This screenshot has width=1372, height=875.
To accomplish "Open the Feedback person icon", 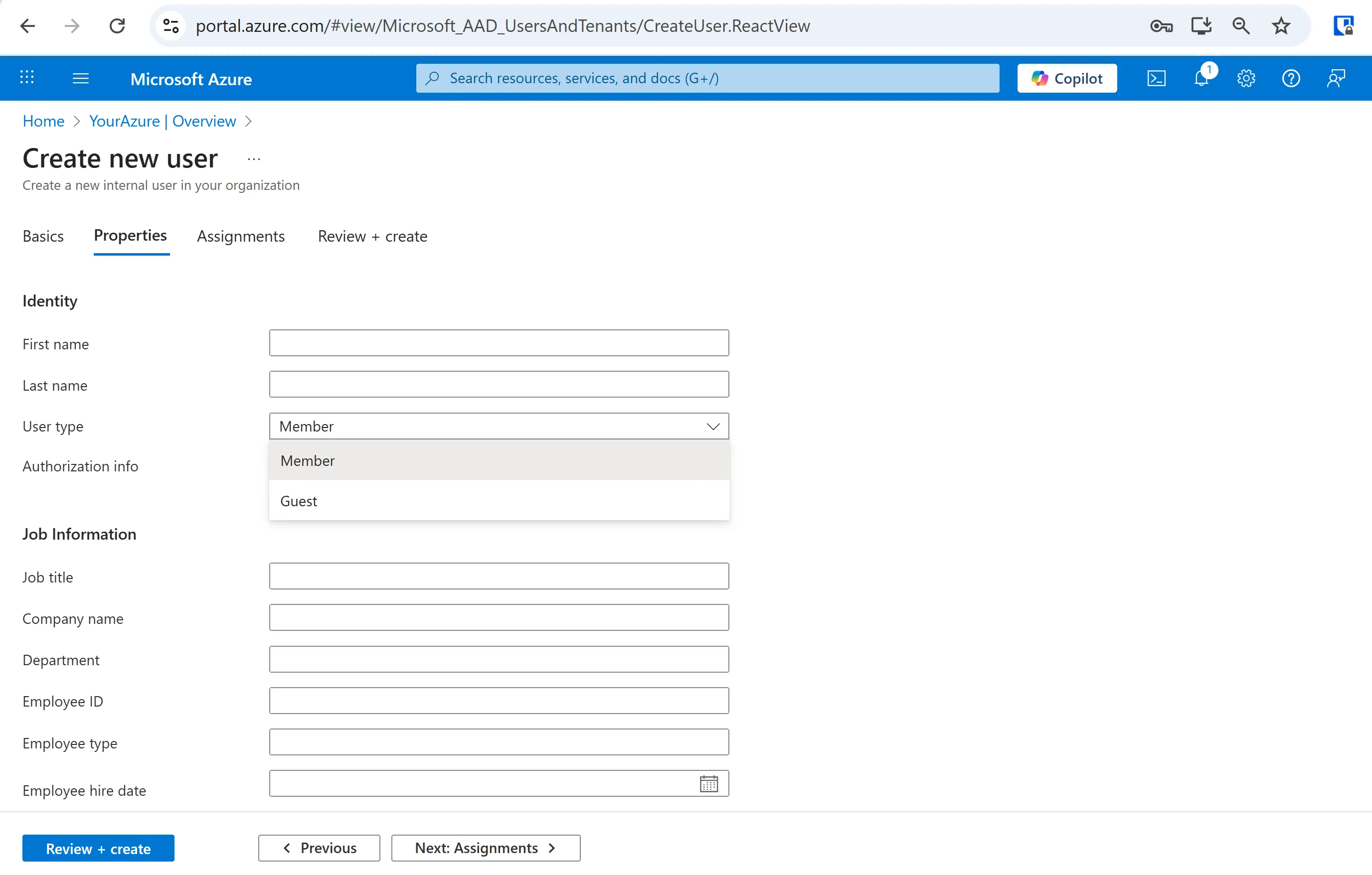I will pos(1336,78).
